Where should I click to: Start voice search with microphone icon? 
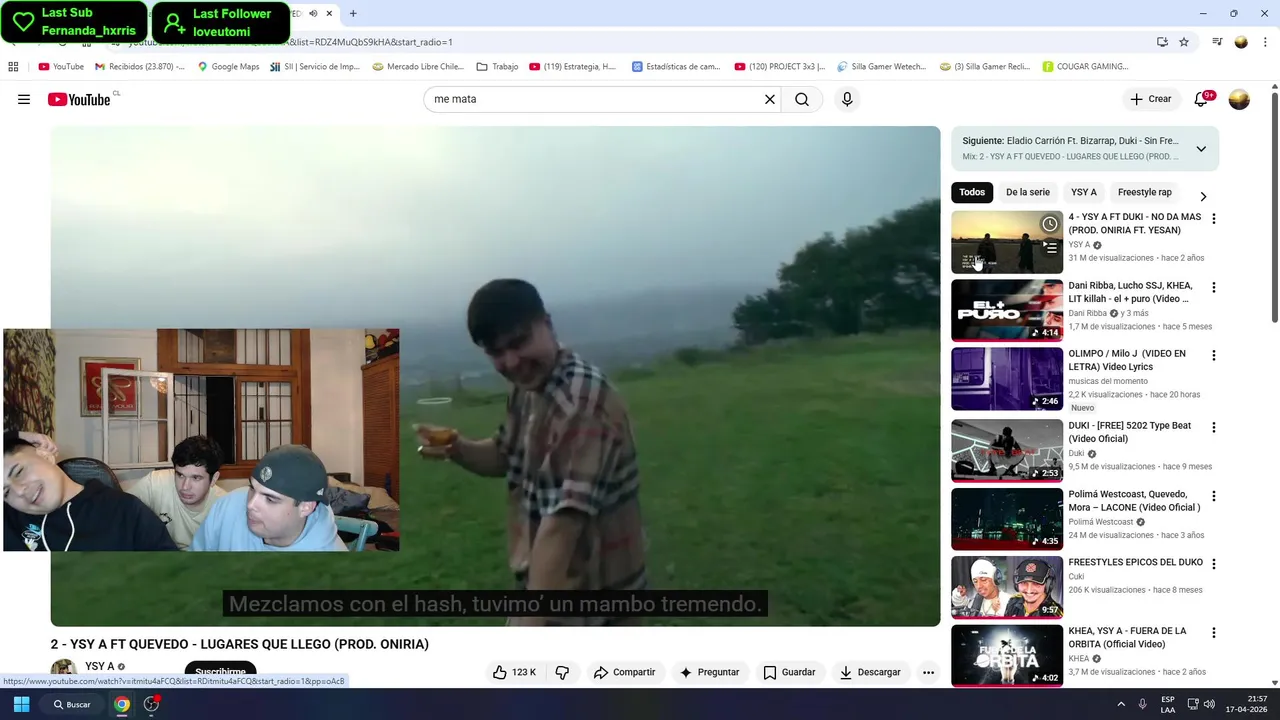point(847,99)
